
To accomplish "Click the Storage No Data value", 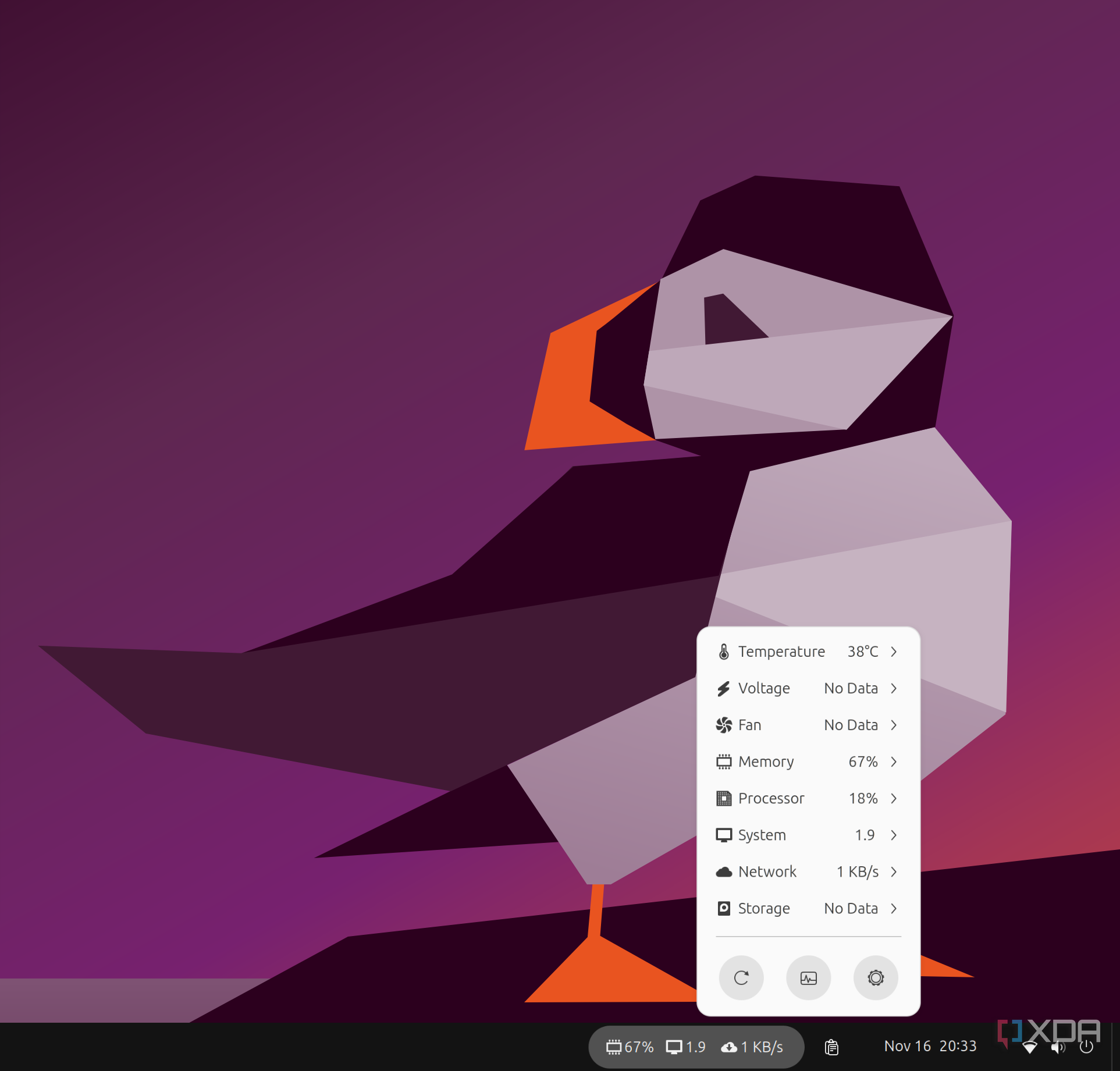I will coord(851,908).
